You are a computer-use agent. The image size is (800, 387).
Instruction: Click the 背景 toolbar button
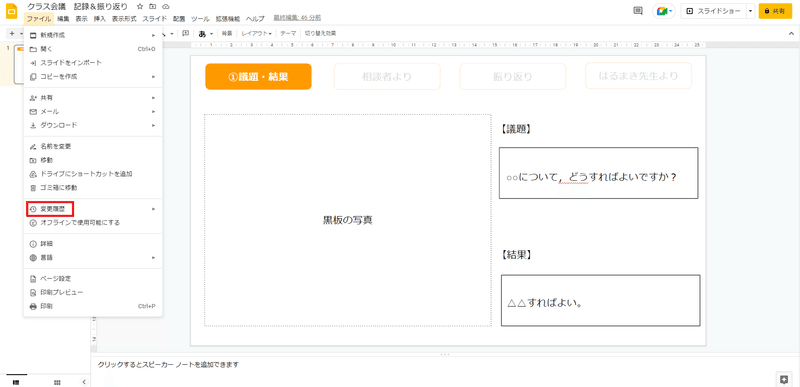click(x=227, y=34)
